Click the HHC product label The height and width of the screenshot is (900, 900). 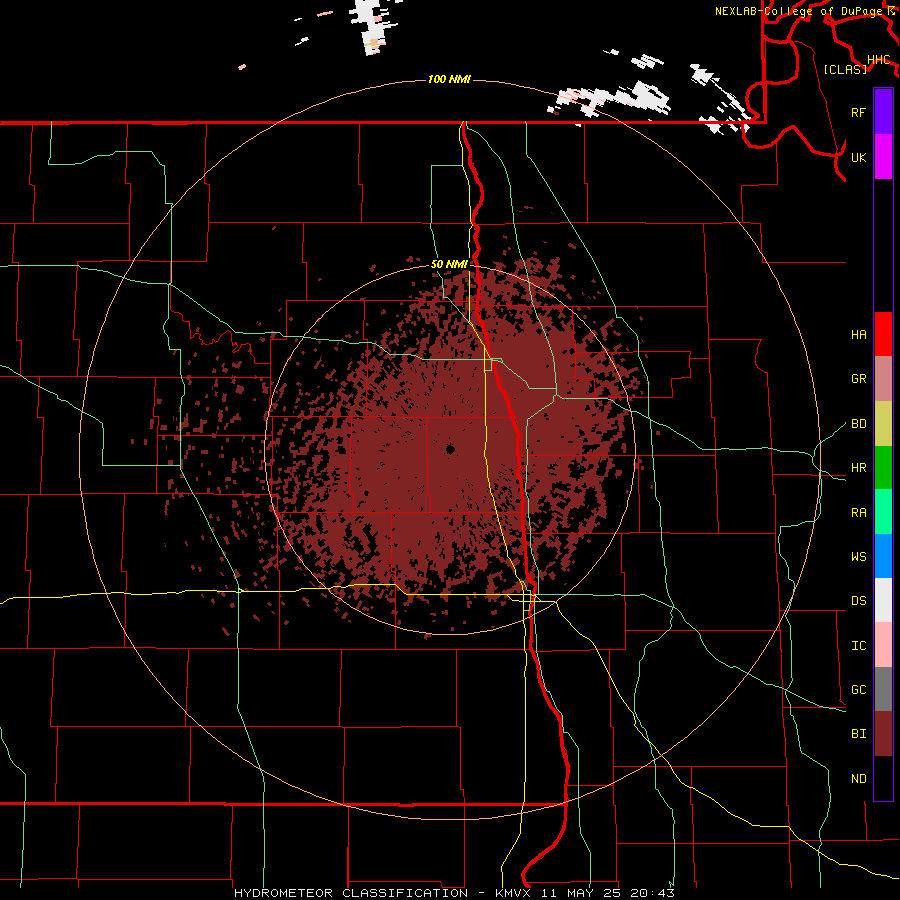pos(878,59)
